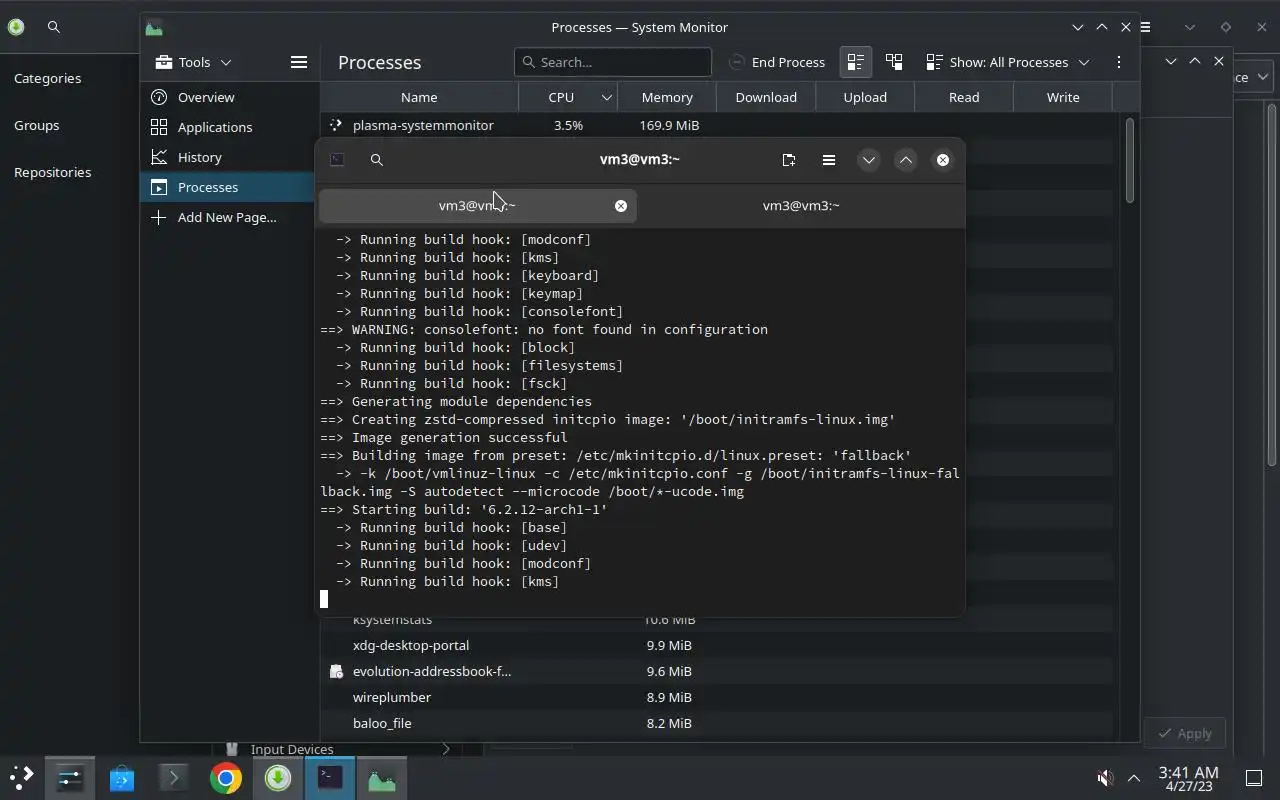1280x800 pixels.
Task: Open clock and calendar 3:41 AM
Action: 1188,778
